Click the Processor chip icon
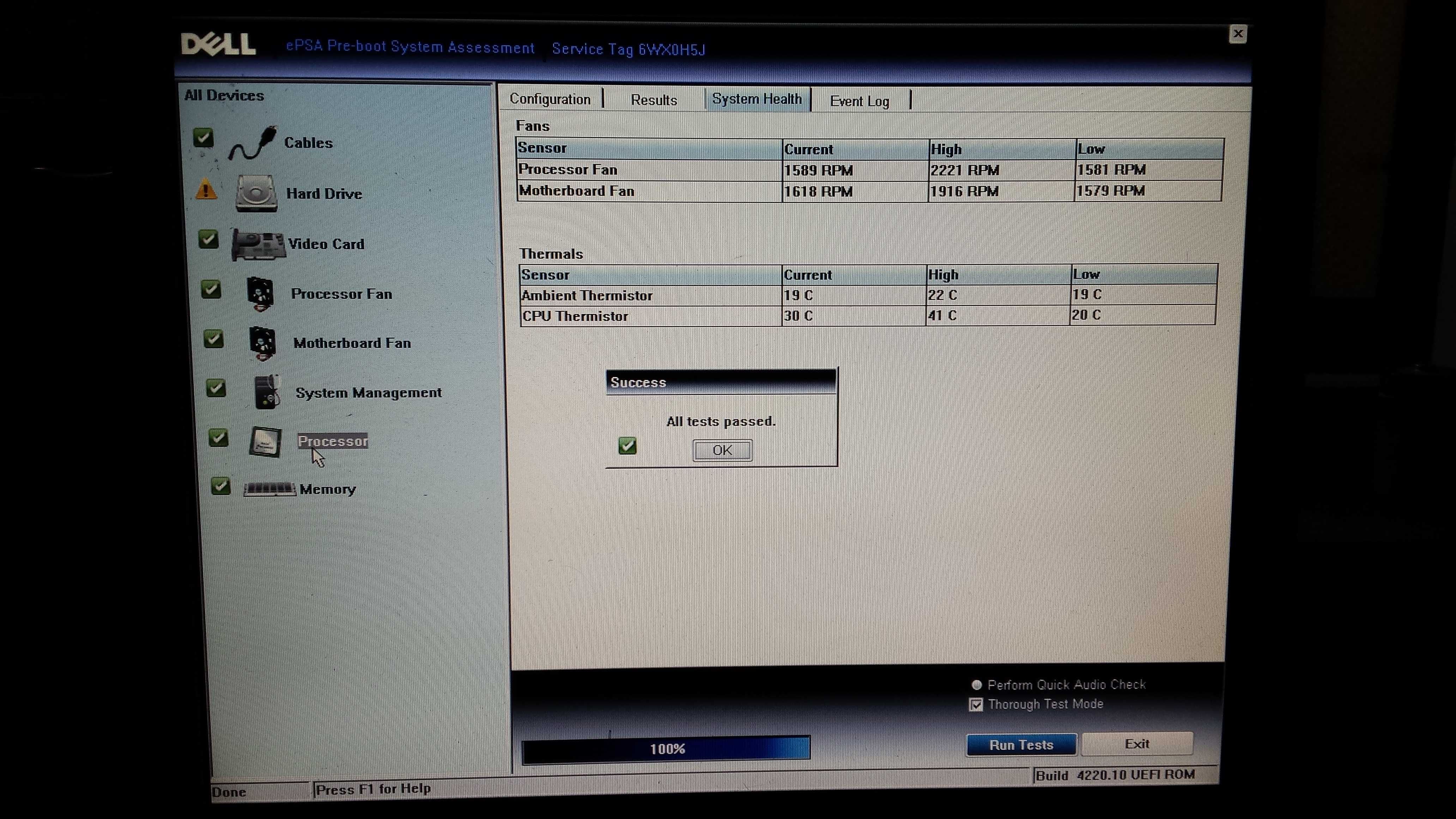This screenshot has width=1456, height=819. click(x=265, y=442)
